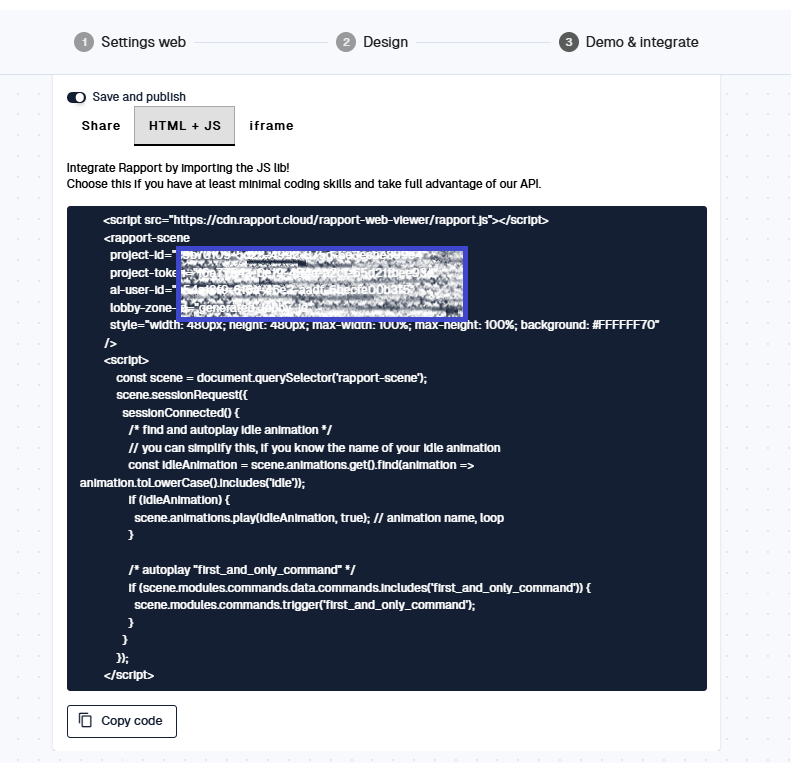Click the 'const scene = document.querySelector' line
The image size is (791, 763).
click(x=271, y=378)
